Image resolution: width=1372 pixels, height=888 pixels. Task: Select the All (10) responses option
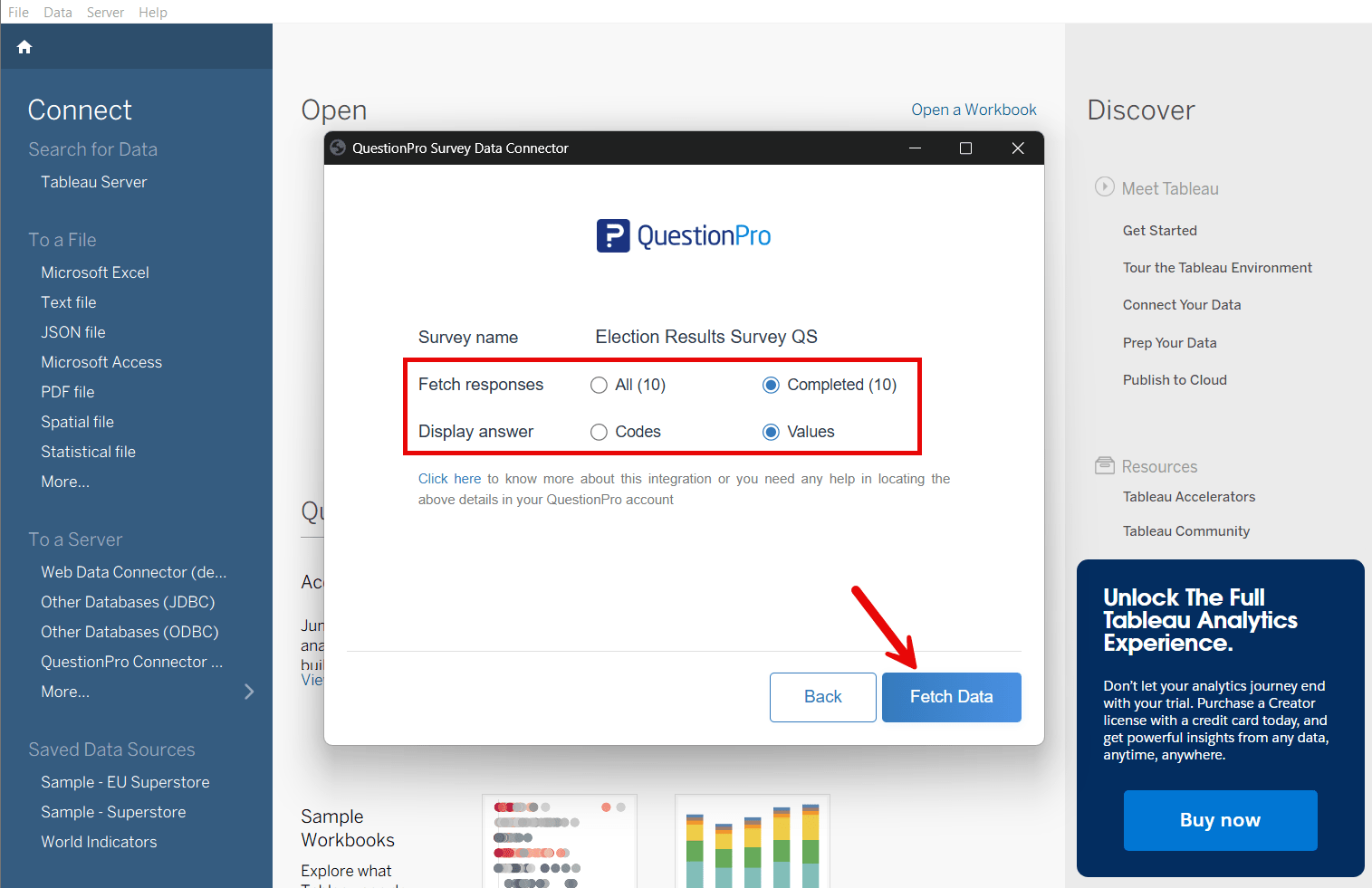[599, 385]
